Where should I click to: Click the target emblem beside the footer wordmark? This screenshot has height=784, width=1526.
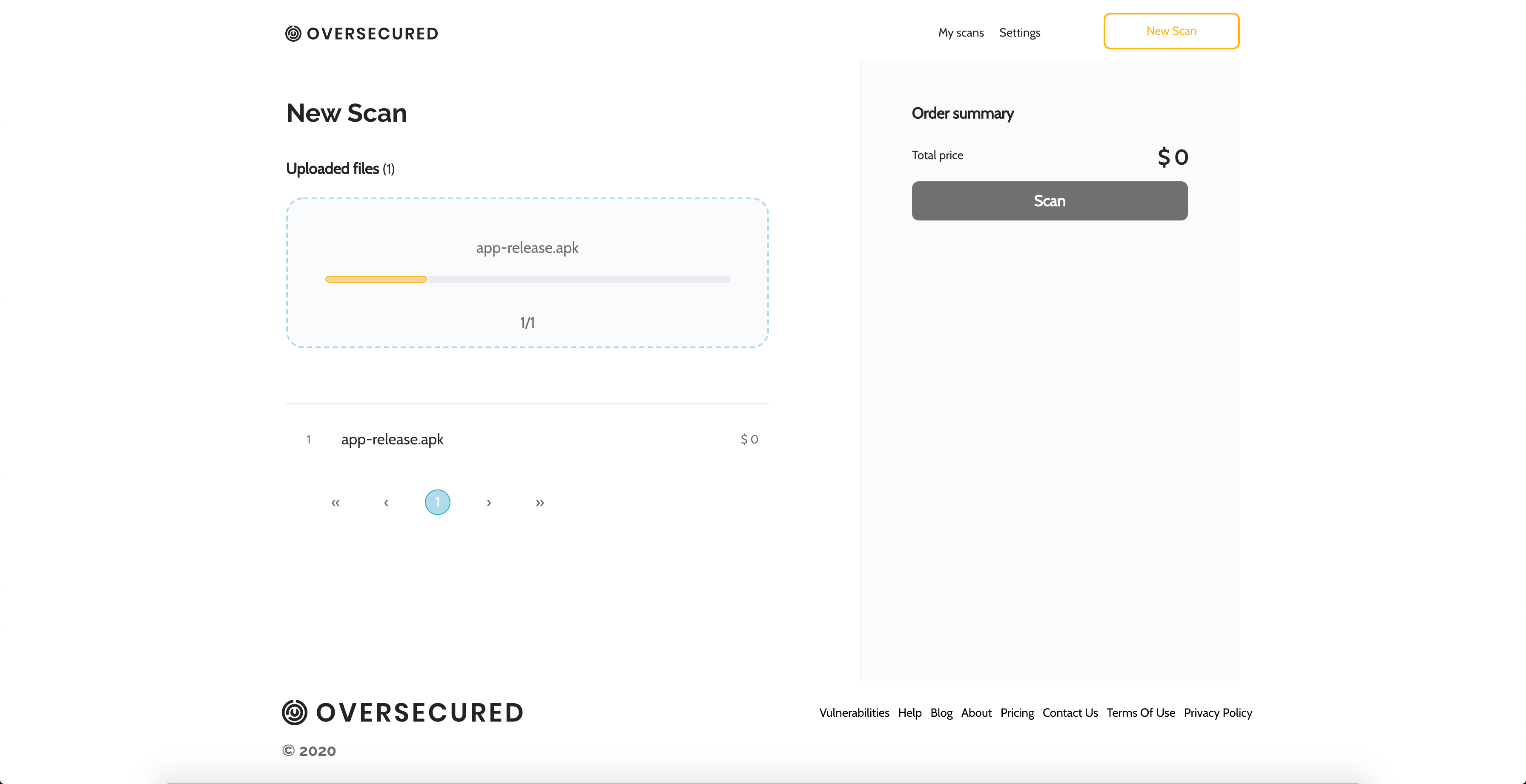pyautogui.click(x=294, y=712)
